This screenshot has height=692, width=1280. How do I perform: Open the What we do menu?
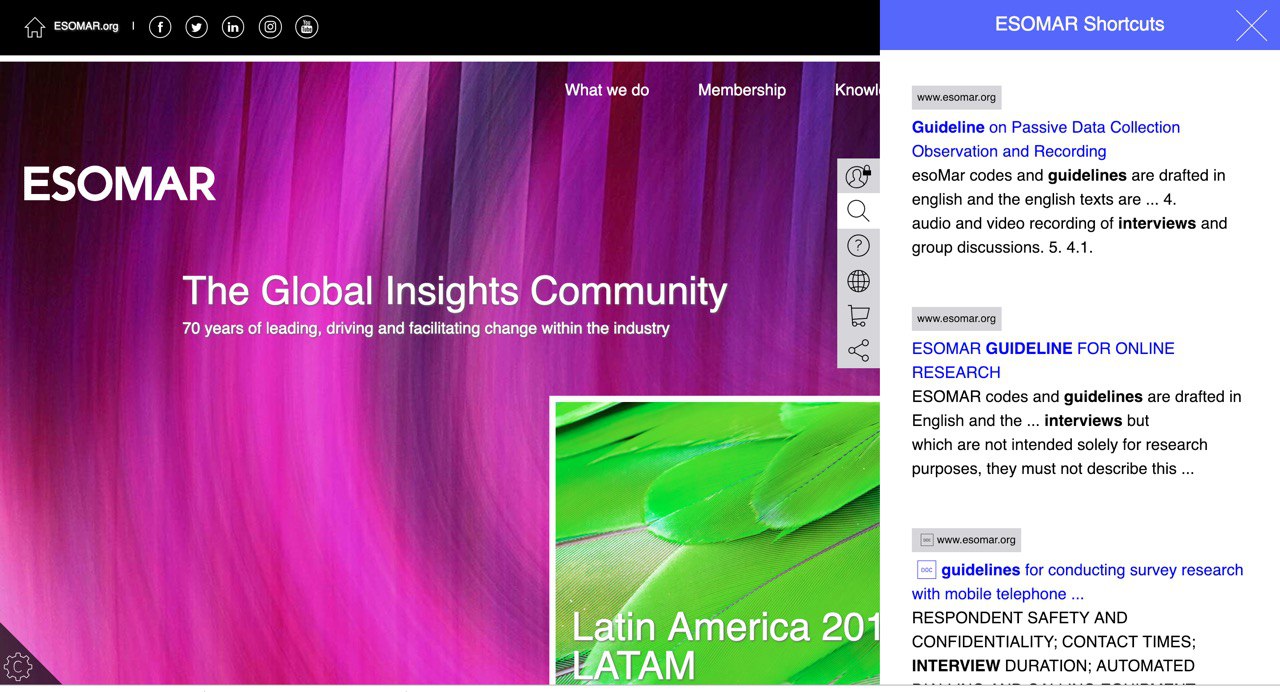[607, 90]
